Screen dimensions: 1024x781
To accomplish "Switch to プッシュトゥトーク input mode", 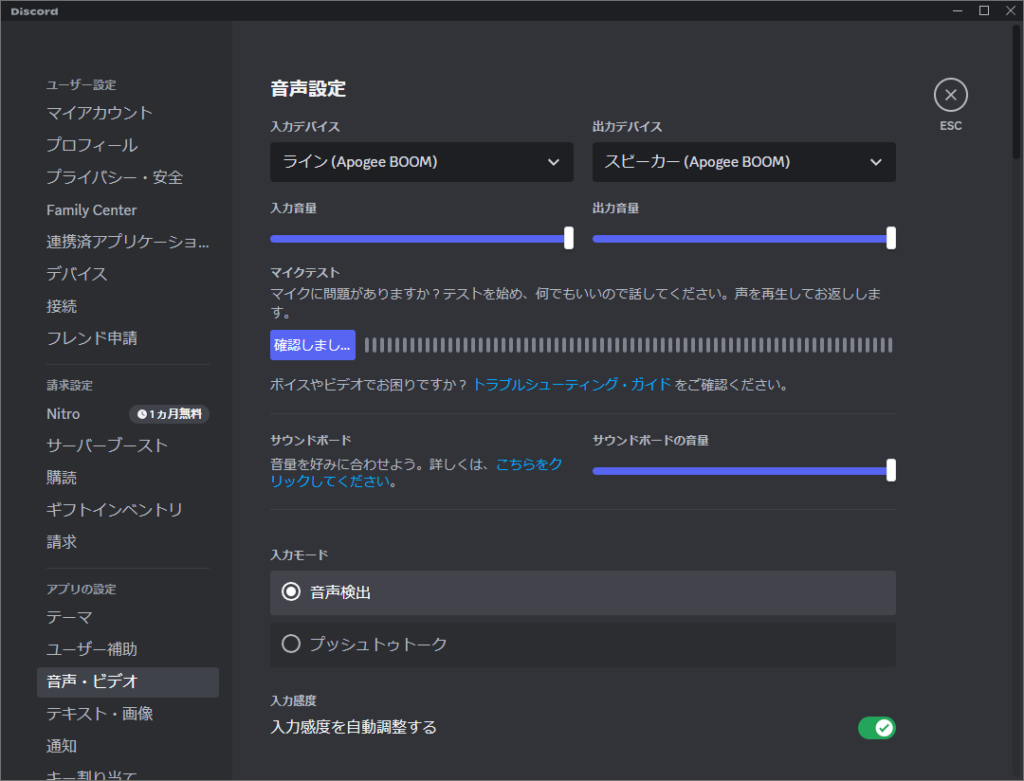I will 581,644.
